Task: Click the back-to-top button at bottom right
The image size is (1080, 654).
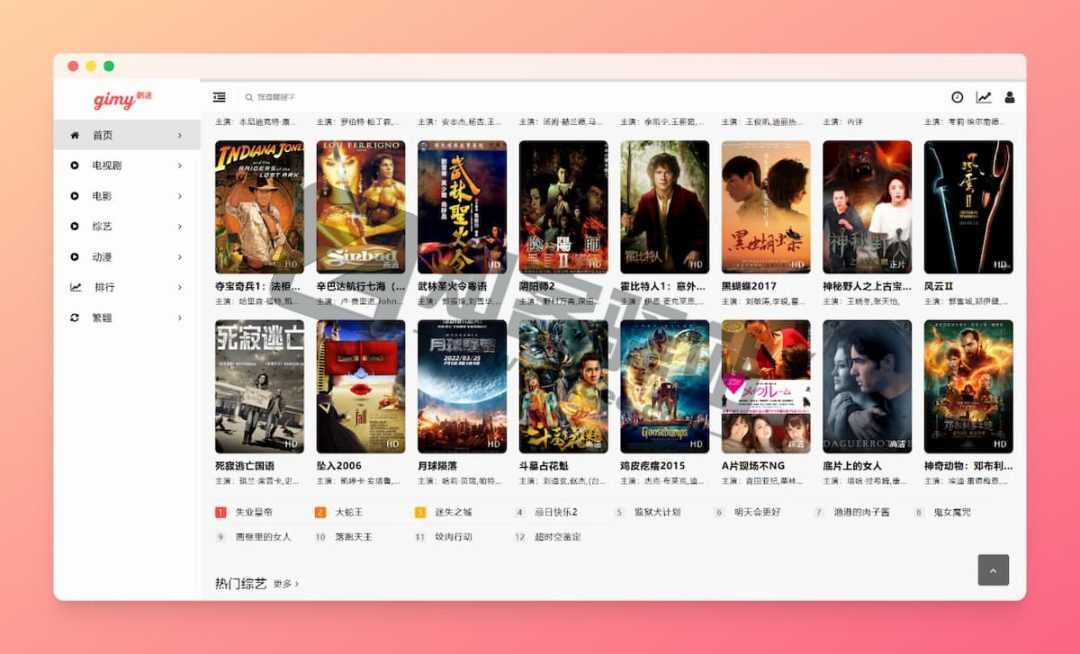Action: point(993,569)
